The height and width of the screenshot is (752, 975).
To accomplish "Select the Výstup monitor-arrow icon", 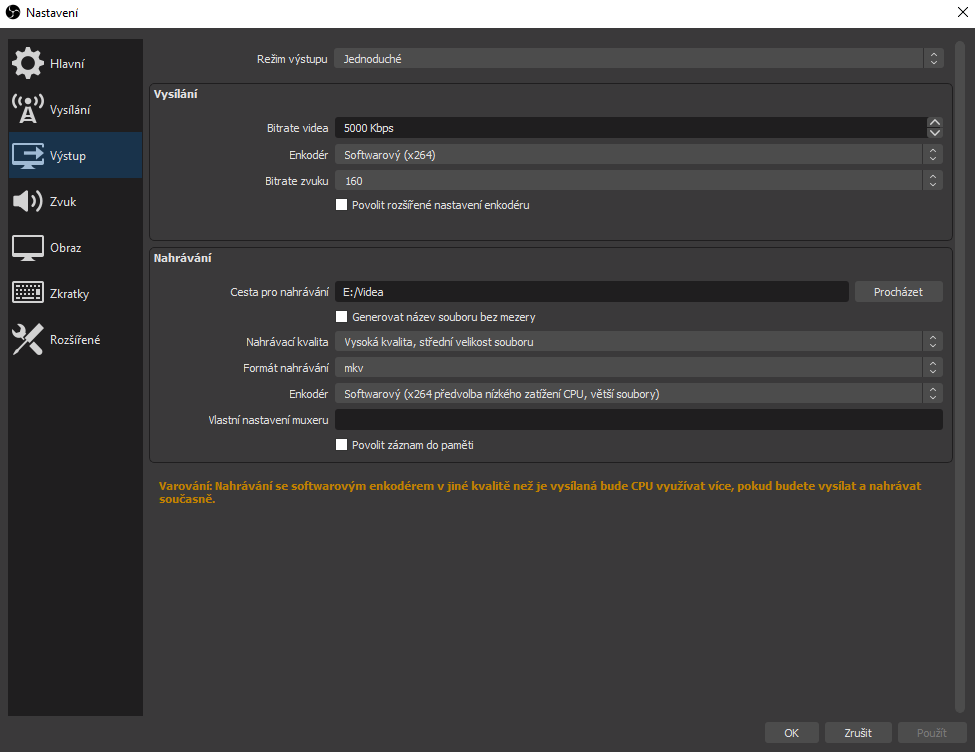I will point(28,156).
